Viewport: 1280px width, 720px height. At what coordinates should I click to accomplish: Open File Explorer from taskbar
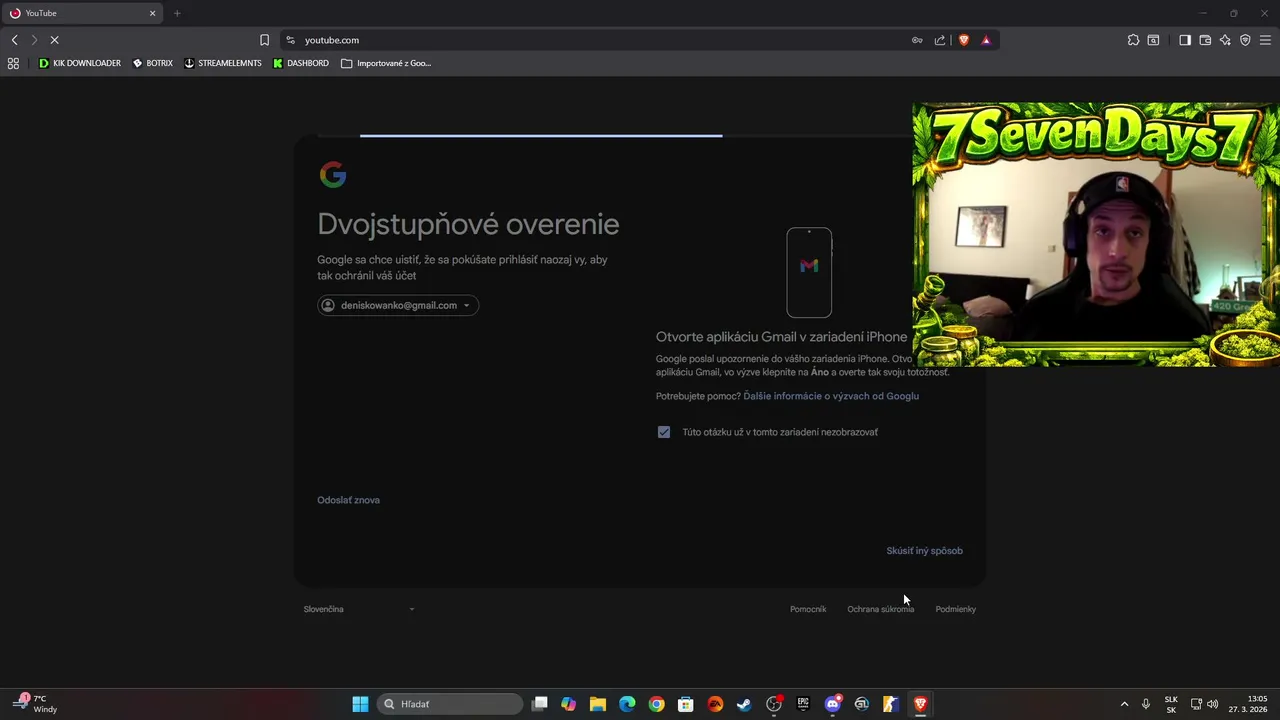point(598,704)
